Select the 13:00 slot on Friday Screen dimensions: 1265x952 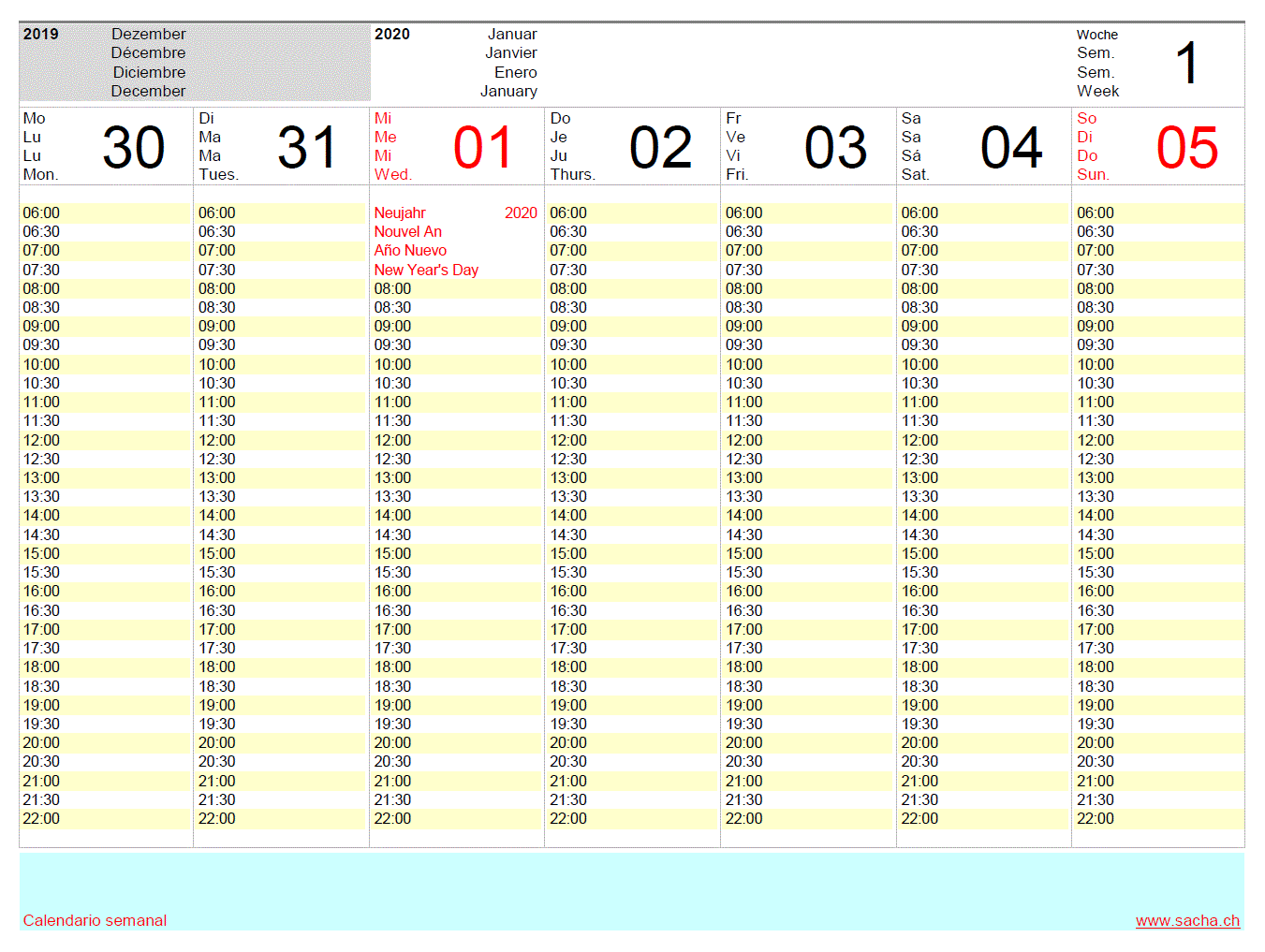[x=808, y=478]
